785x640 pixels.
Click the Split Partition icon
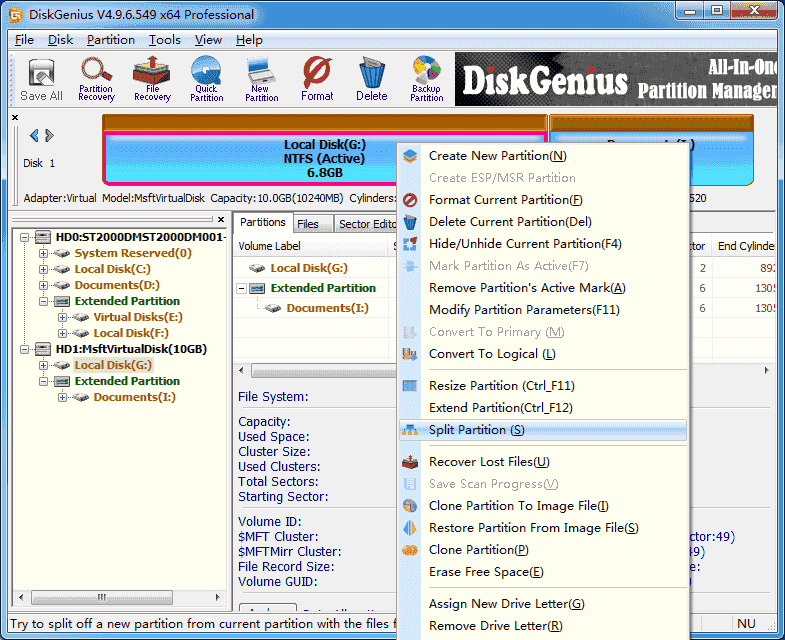tap(410, 430)
